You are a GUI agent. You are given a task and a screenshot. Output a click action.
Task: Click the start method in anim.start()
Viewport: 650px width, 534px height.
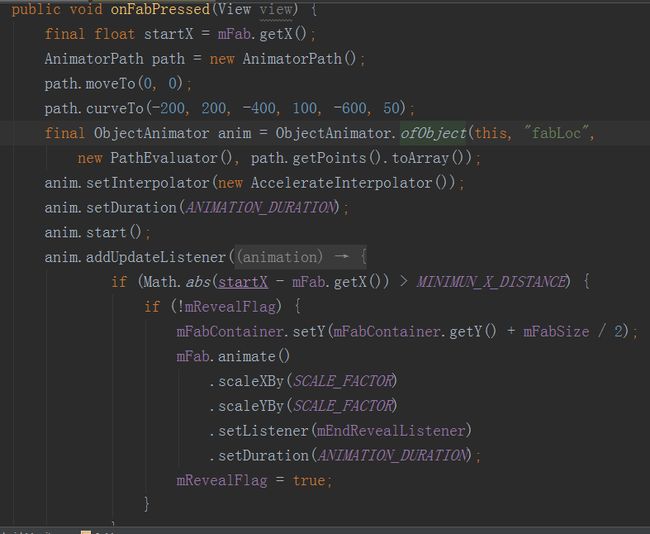[x=106, y=232]
